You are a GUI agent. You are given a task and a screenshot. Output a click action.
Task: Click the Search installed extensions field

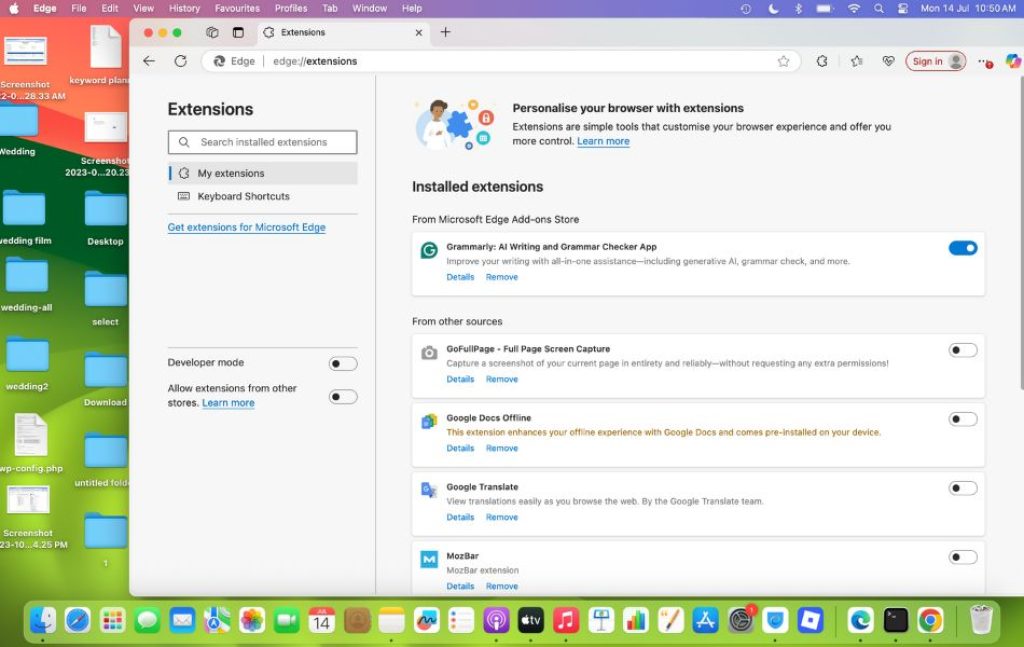tap(263, 142)
